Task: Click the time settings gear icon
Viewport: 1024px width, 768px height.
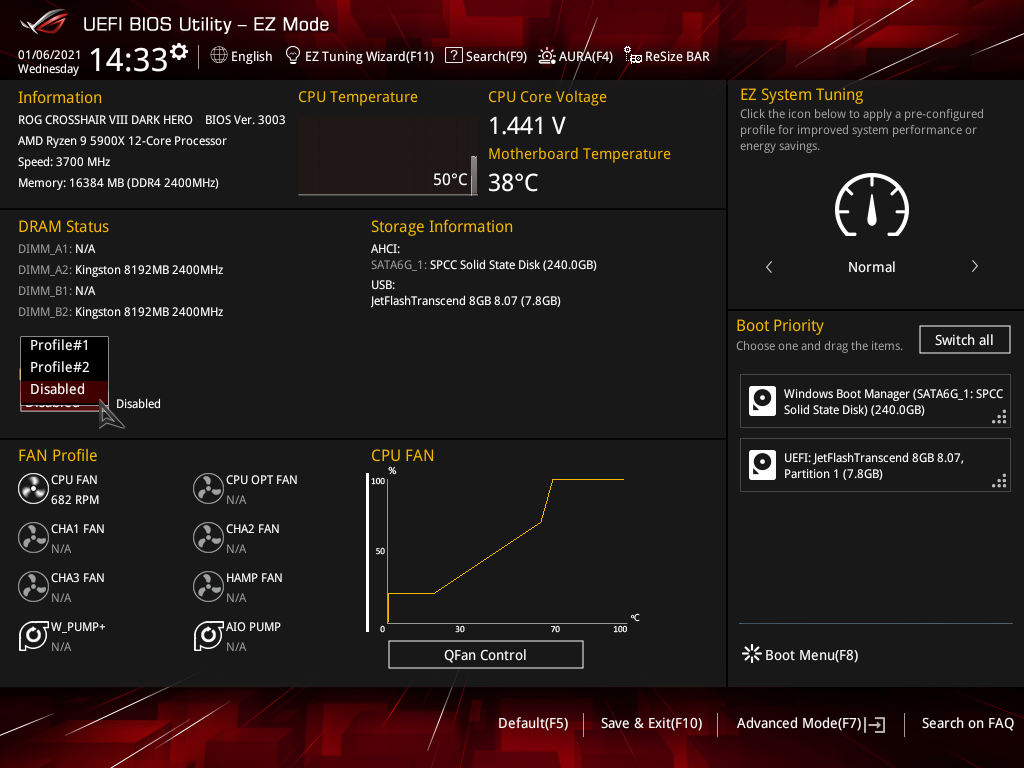Action: 178,52
